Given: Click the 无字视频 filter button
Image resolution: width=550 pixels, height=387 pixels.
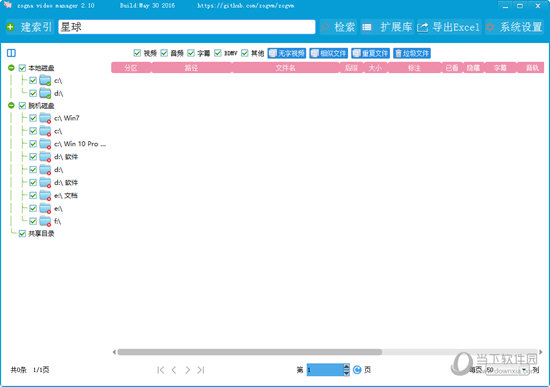Looking at the screenshot, I should [287, 53].
